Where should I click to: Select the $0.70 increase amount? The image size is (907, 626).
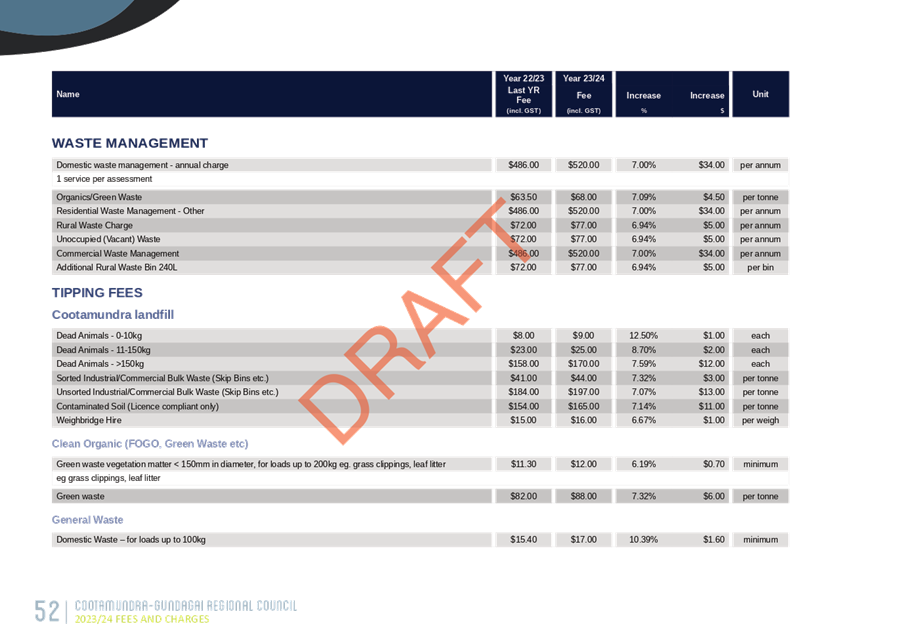tap(714, 464)
